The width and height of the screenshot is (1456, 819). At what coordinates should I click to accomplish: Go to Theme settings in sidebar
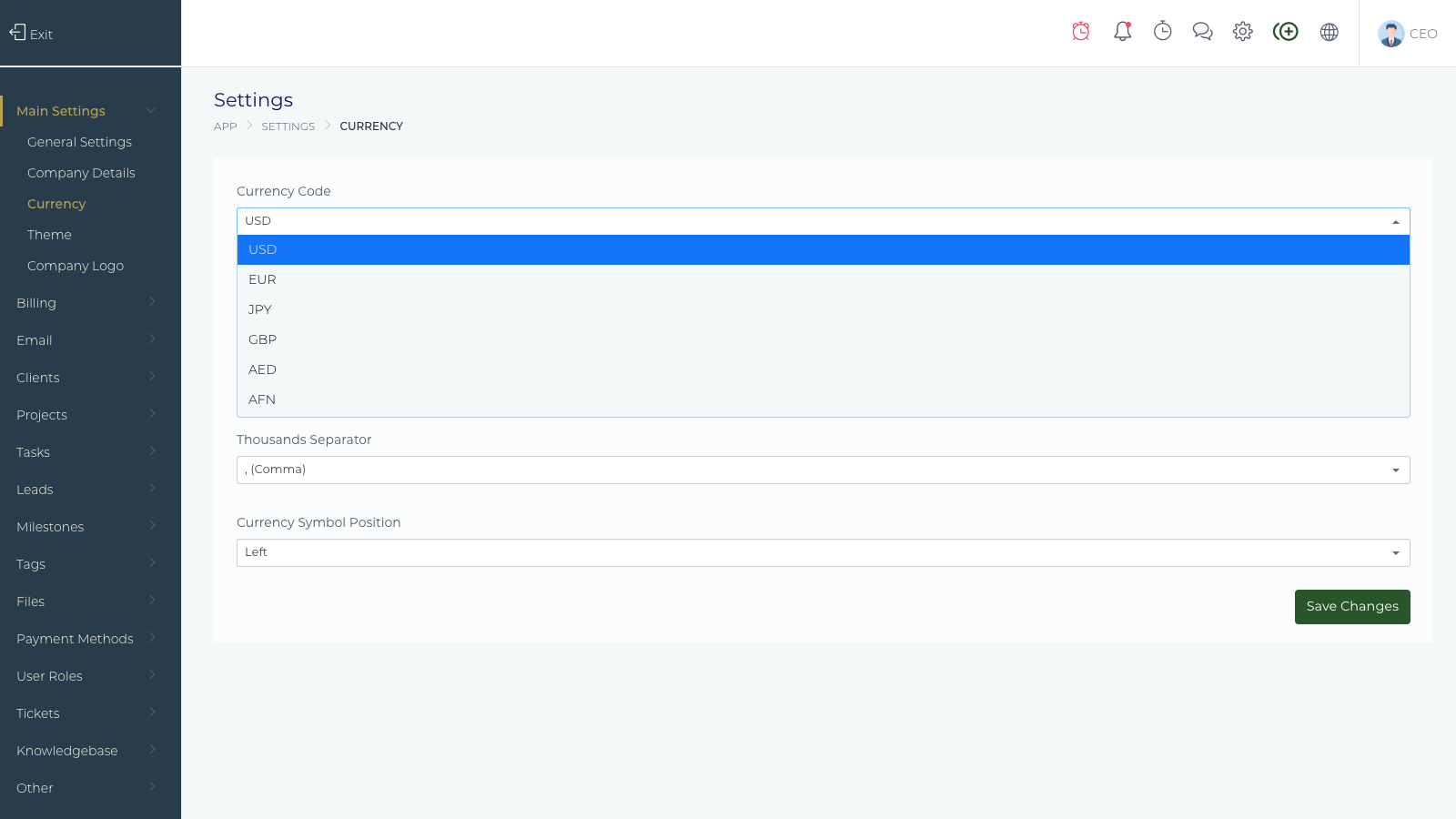[x=49, y=235]
